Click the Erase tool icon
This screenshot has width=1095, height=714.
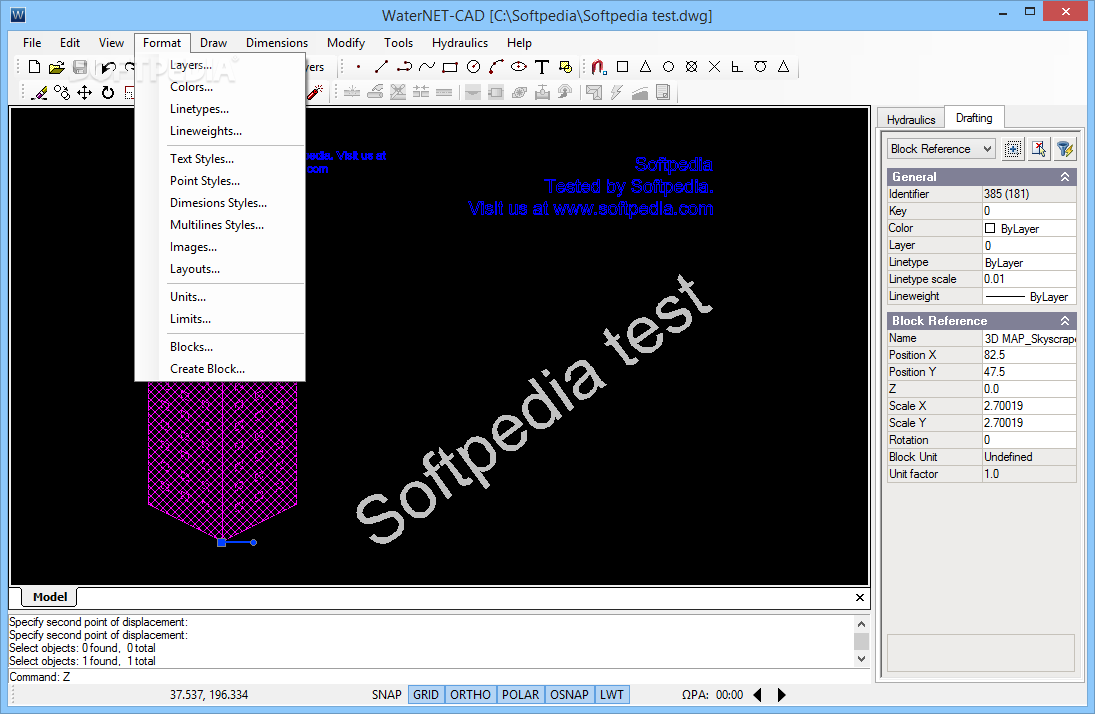pyautogui.click(x=40, y=93)
